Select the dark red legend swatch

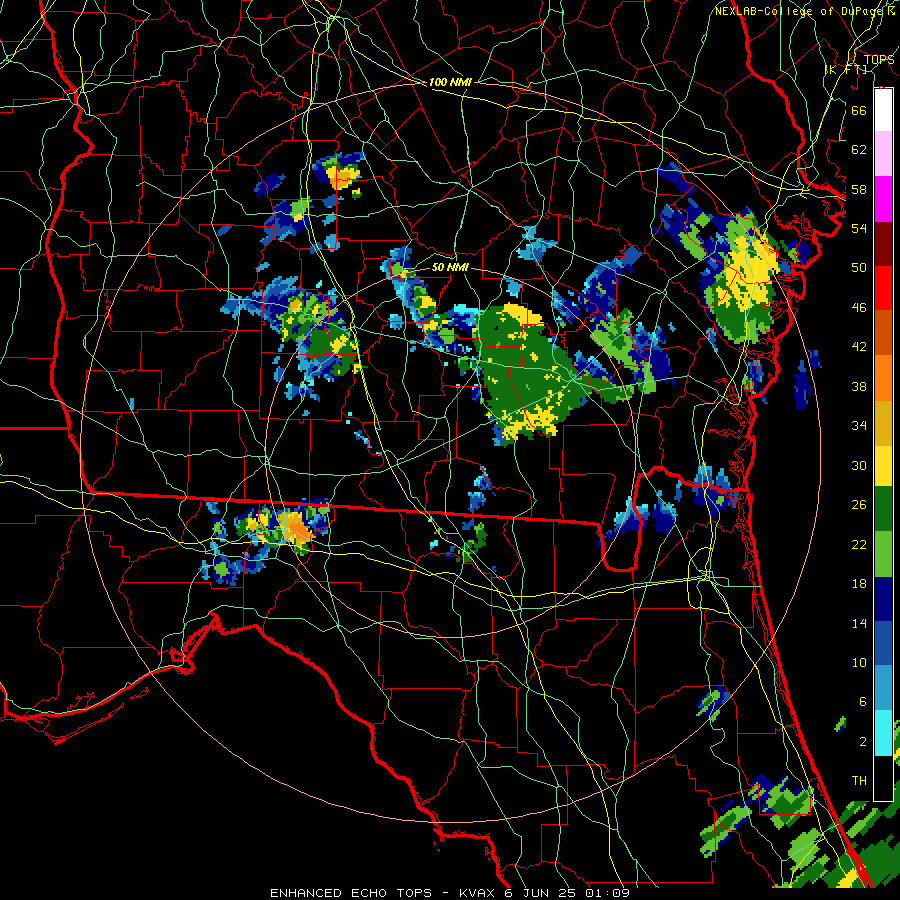pyautogui.click(x=883, y=244)
